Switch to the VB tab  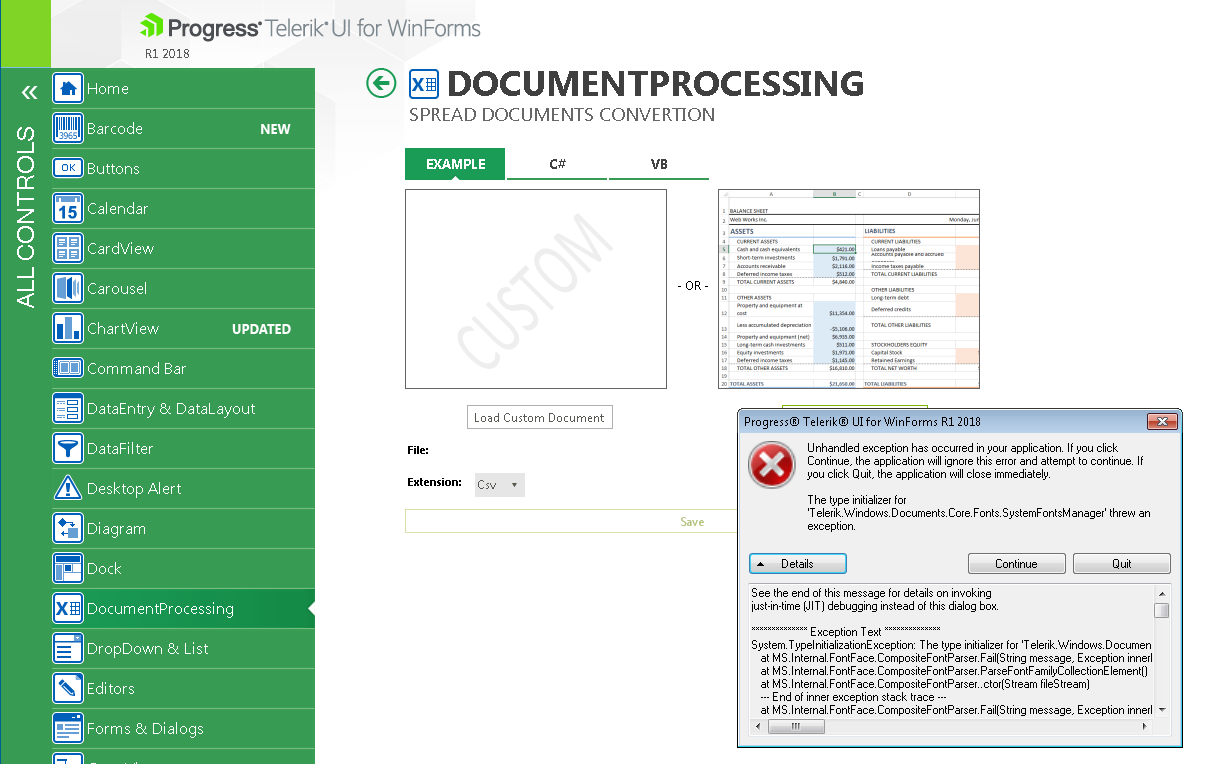(659, 164)
